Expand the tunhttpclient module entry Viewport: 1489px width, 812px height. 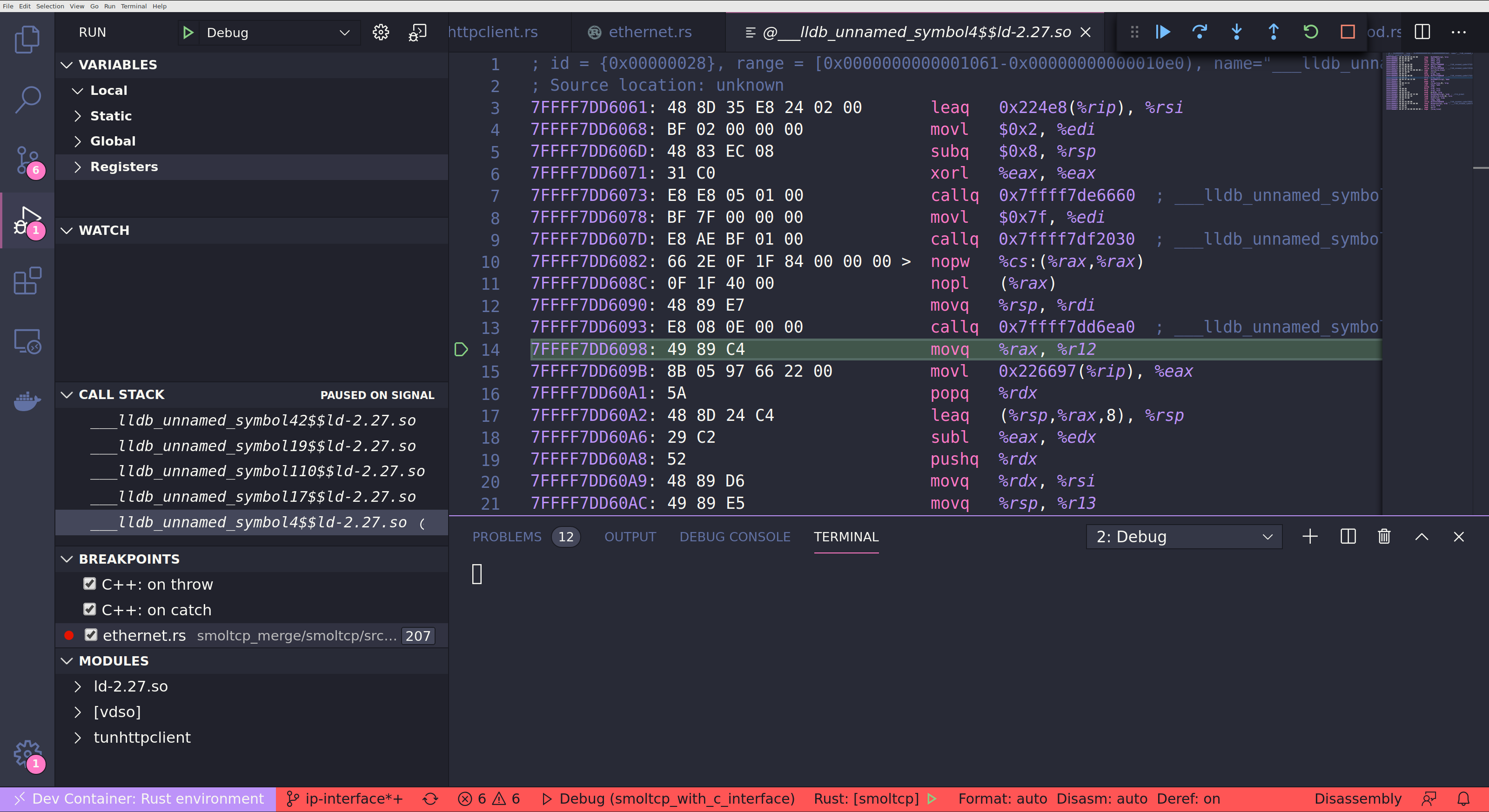141,738
